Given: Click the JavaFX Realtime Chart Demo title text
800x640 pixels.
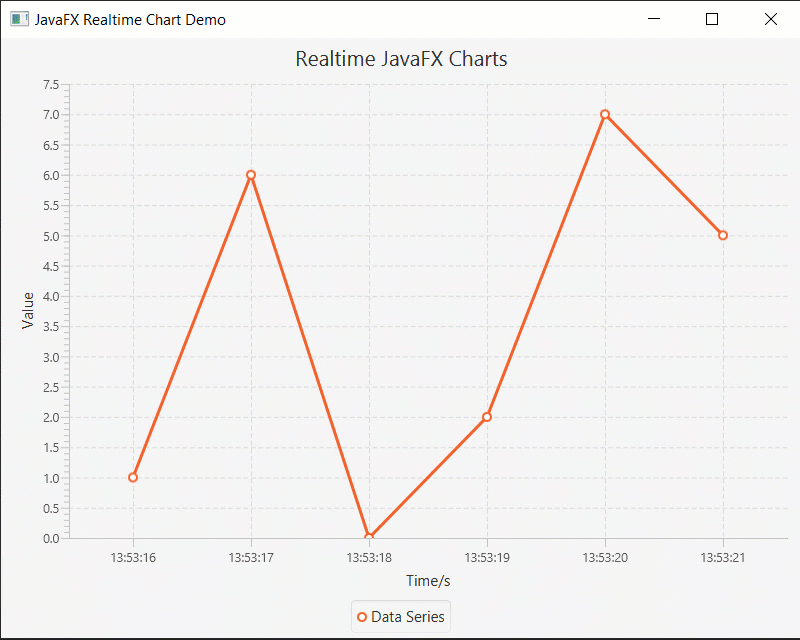Looking at the screenshot, I should (130, 18).
